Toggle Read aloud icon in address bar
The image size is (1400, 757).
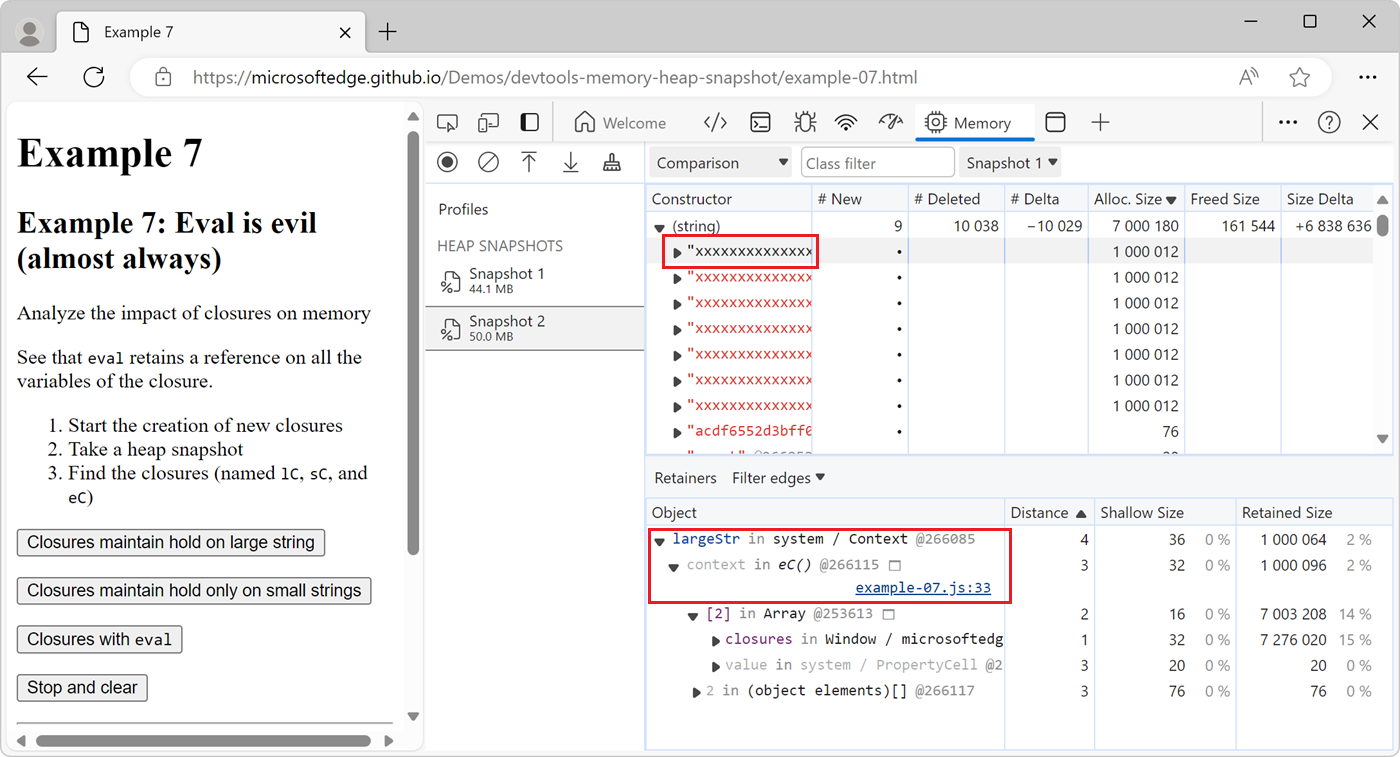1249,77
